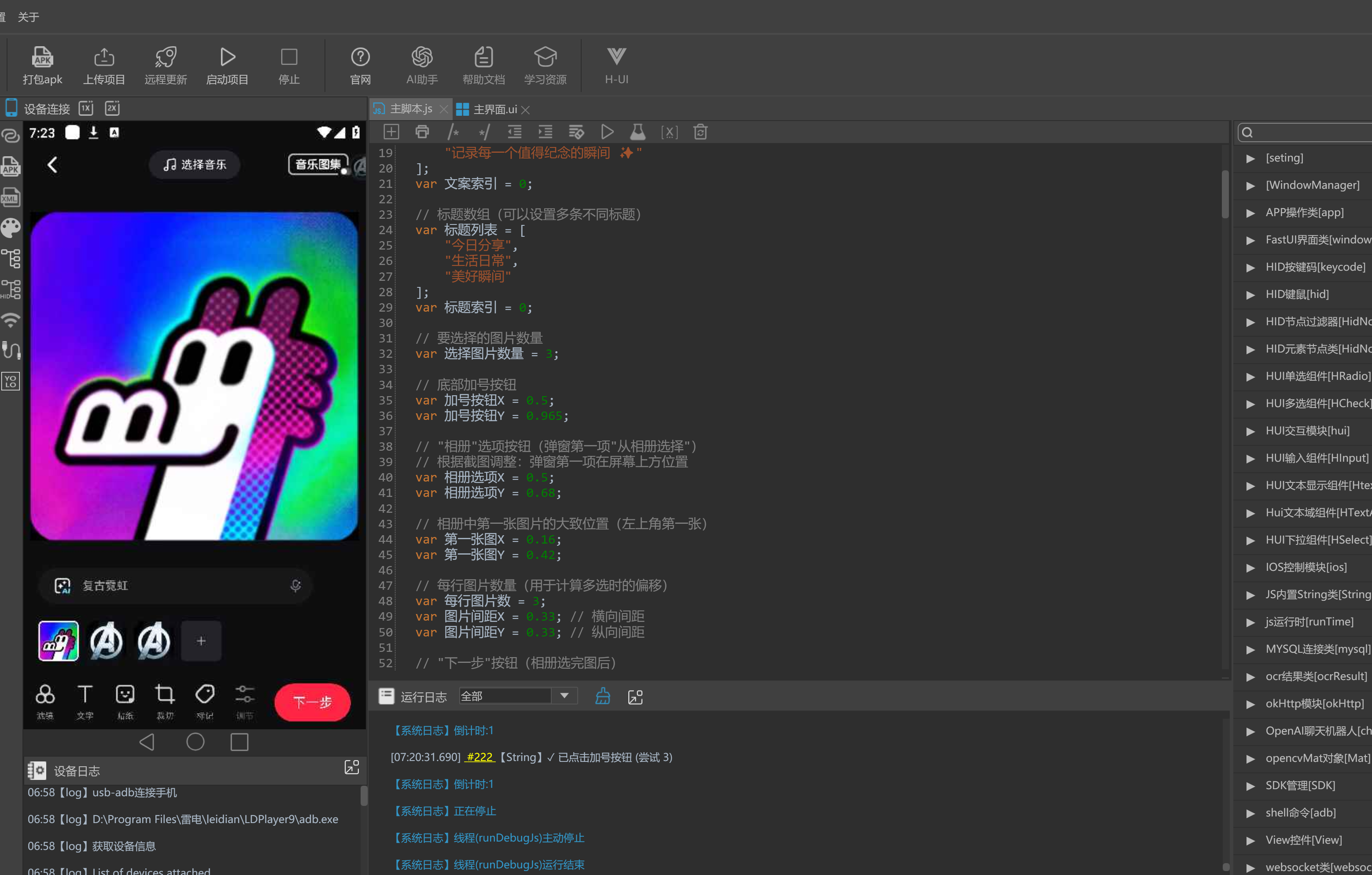The height and width of the screenshot is (875, 1372).
Task: Open the H-UI tool
Action: coord(616,66)
